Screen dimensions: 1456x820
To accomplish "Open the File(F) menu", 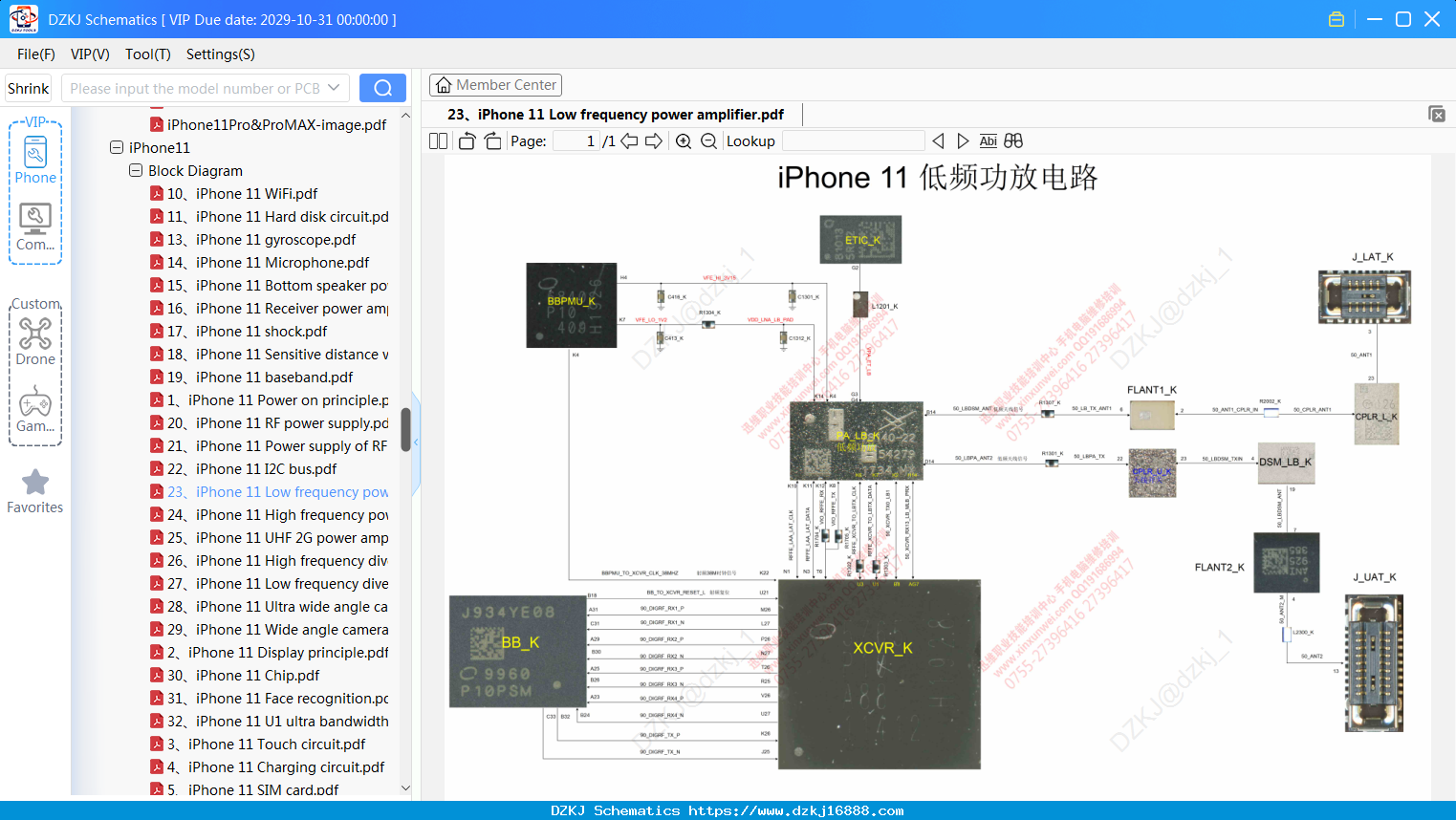I will (36, 54).
